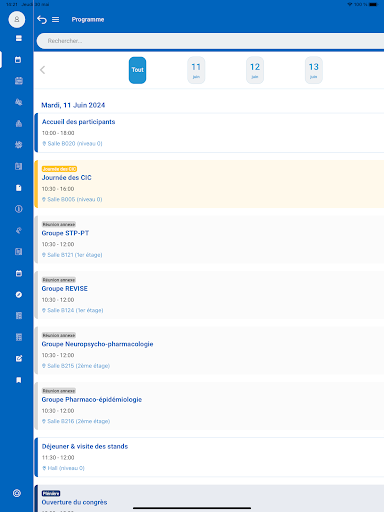The height and width of the screenshot is (512, 384).
Task: Go to previous dates with left chevron
Action: [x=42, y=70]
